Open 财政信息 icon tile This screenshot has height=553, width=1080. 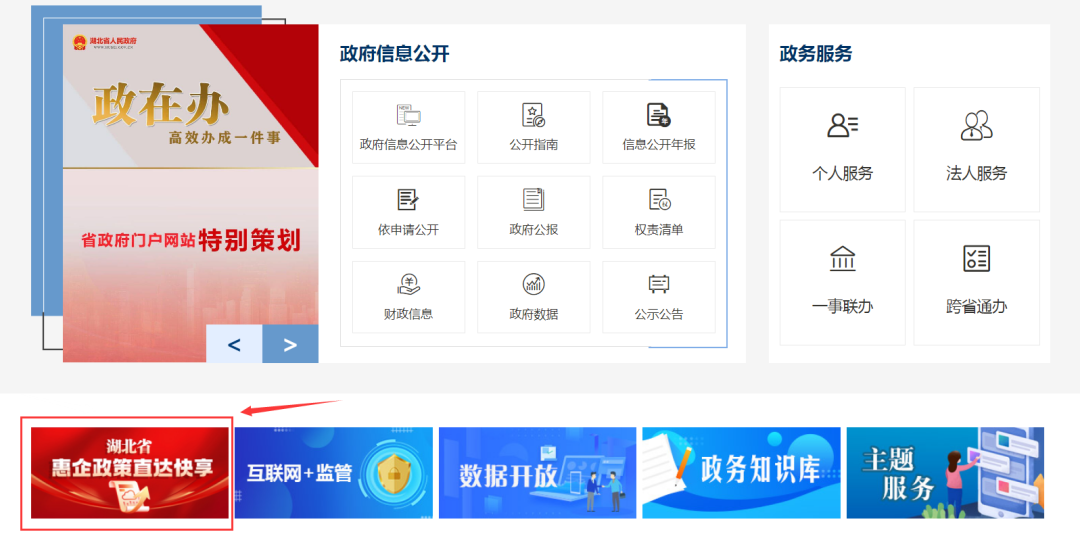[x=408, y=285]
